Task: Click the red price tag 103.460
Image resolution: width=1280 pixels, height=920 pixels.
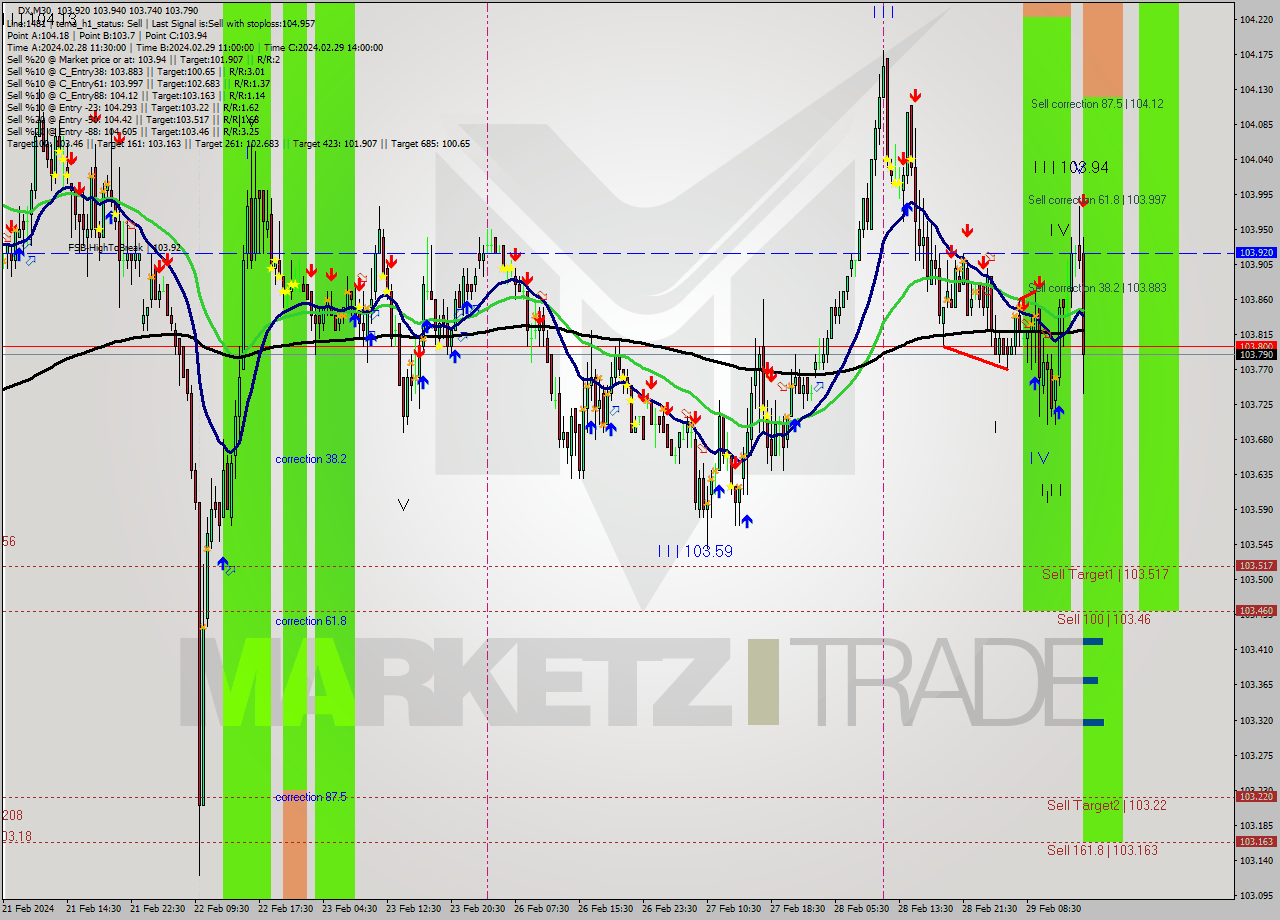Action: [1256, 610]
